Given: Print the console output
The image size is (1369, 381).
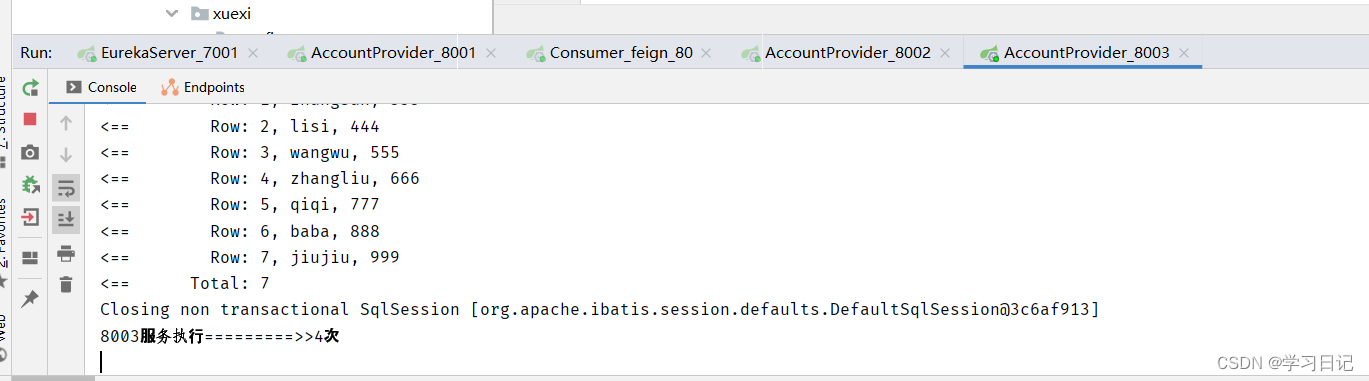Looking at the screenshot, I should pyautogui.click(x=66, y=252).
